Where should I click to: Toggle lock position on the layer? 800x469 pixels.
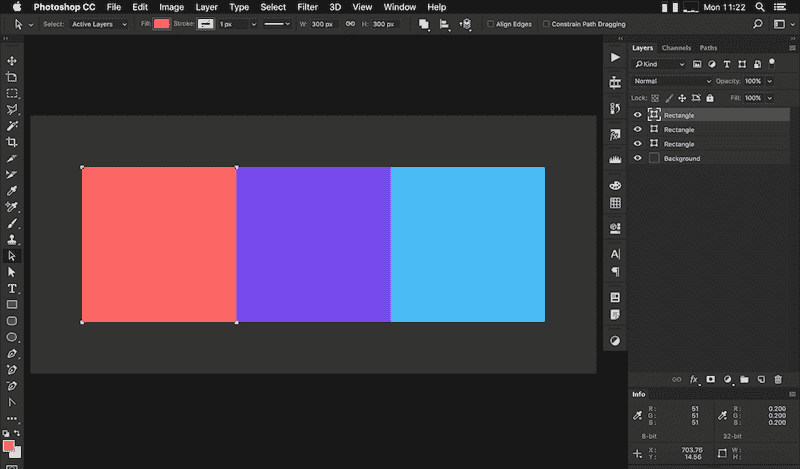(x=682, y=98)
